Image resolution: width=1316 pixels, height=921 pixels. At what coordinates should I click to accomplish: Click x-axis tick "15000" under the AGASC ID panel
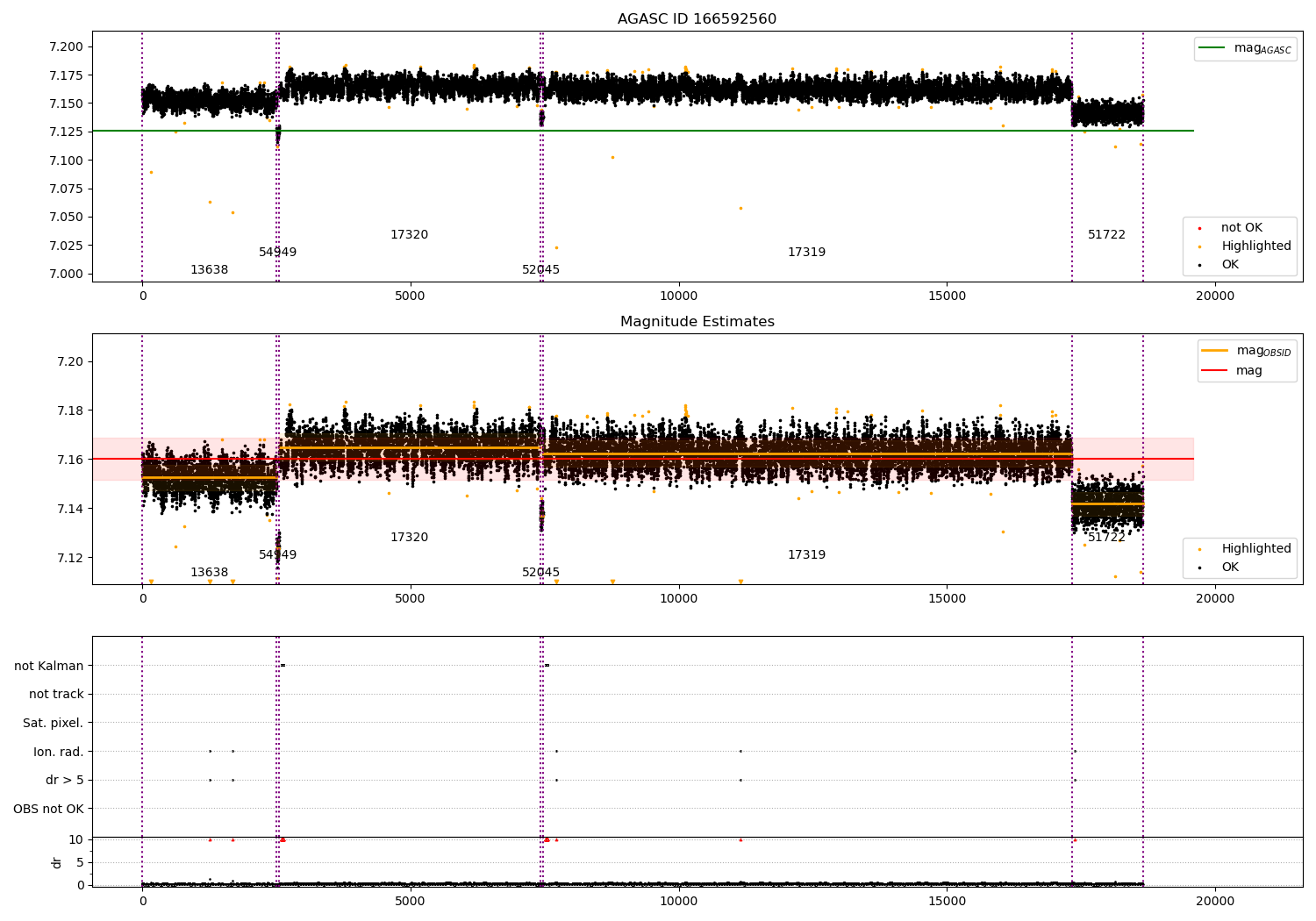[x=947, y=296]
